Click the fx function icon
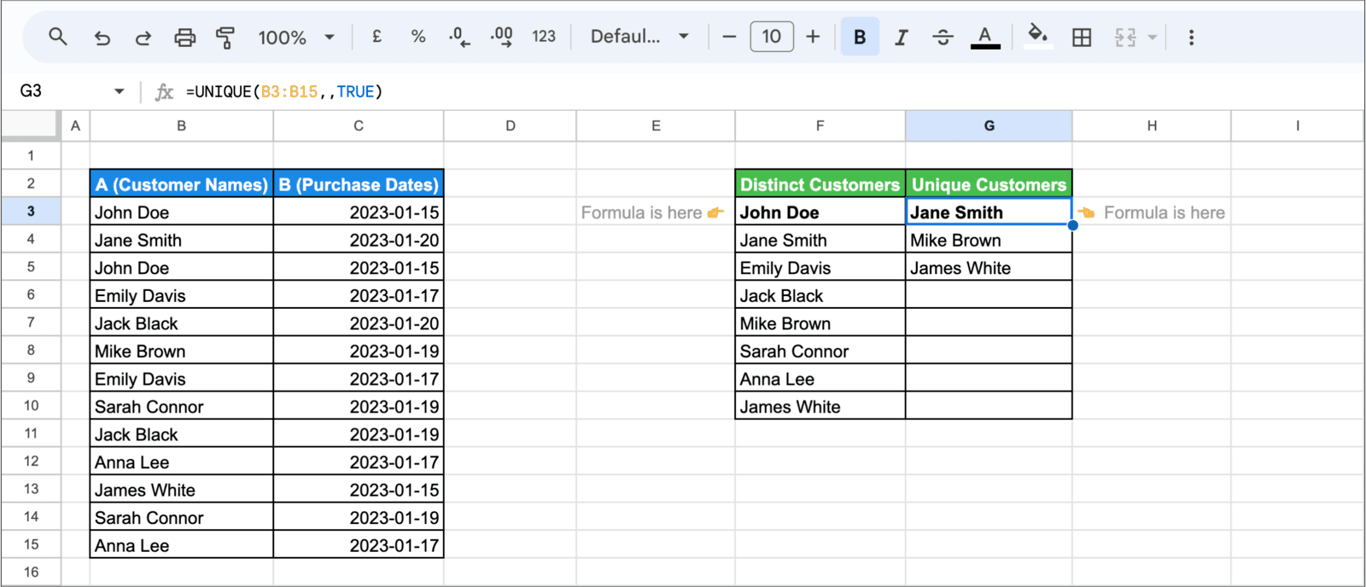Viewport: 1366px width, 587px height. click(x=164, y=92)
